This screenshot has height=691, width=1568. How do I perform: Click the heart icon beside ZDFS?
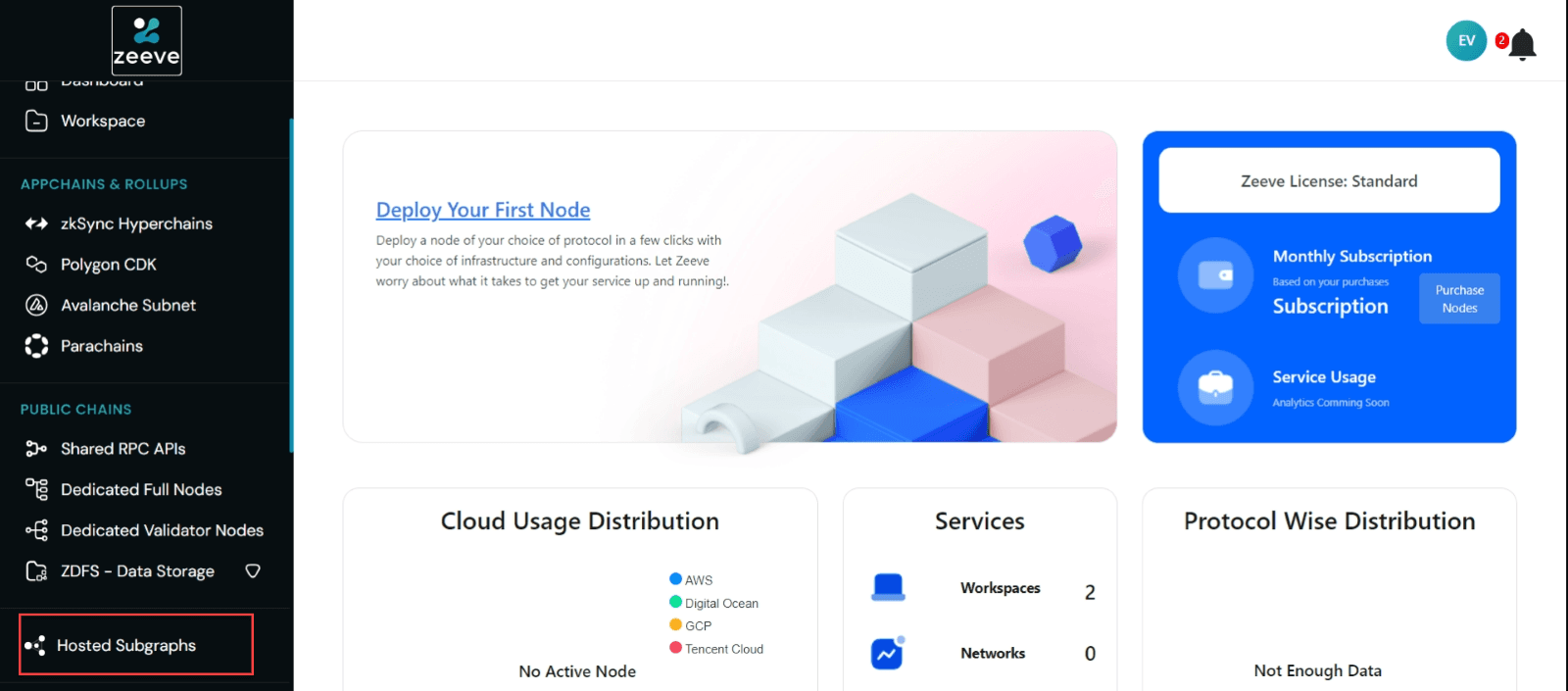click(253, 570)
